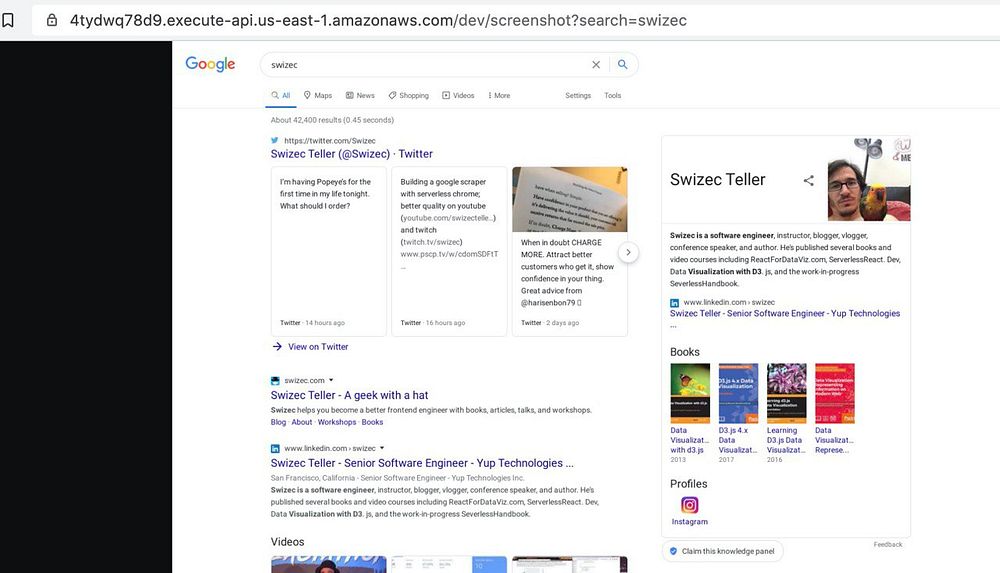This screenshot has height=573, width=1000.
Task: Click Claim this knowledge panel button
Action: (723, 551)
